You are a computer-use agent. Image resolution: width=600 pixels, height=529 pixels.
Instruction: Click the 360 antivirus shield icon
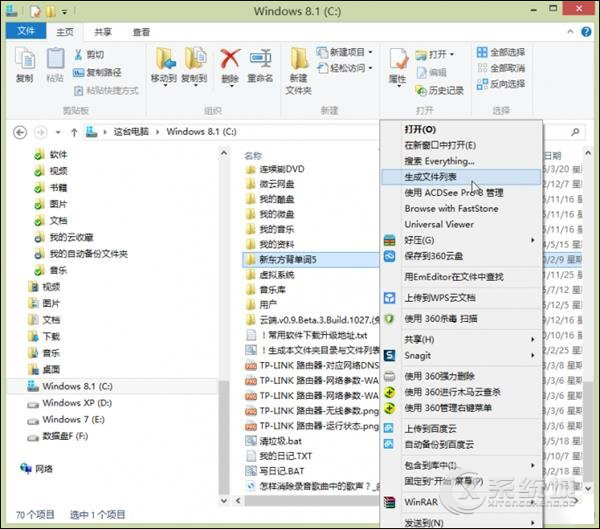coord(389,319)
